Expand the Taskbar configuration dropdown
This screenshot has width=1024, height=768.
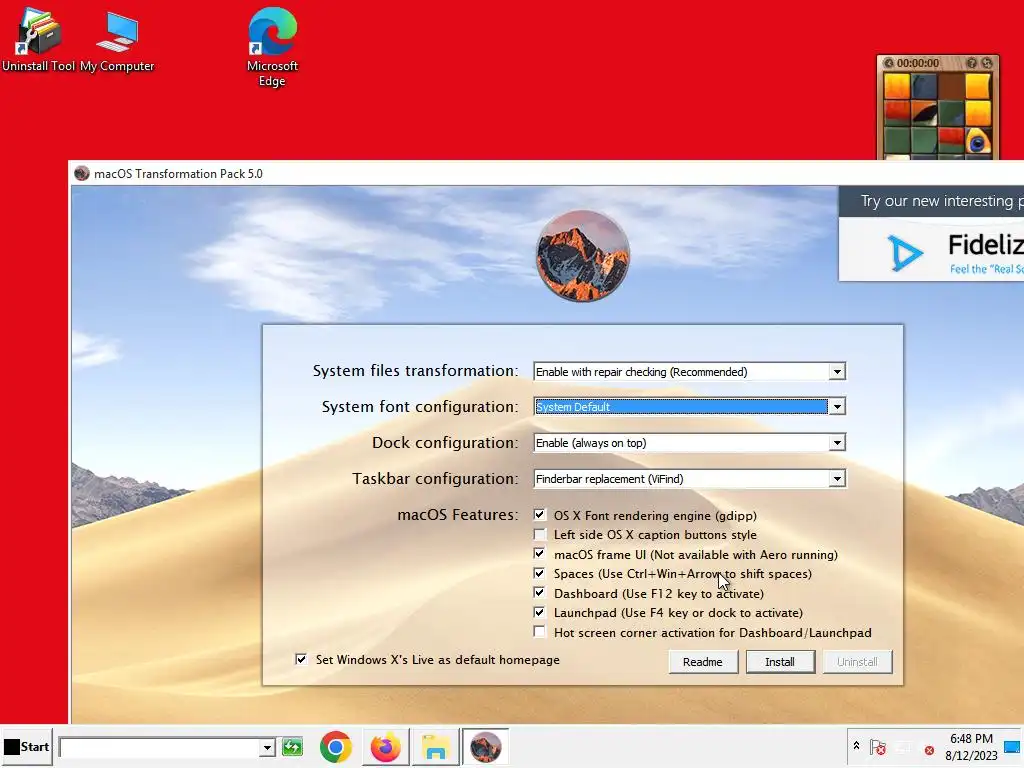[837, 479]
